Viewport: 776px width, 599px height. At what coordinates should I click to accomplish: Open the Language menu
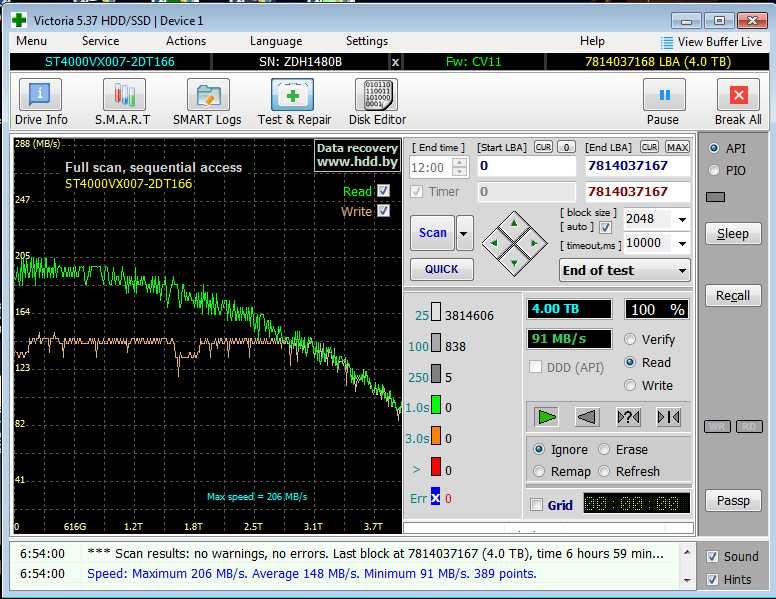pos(275,41)
